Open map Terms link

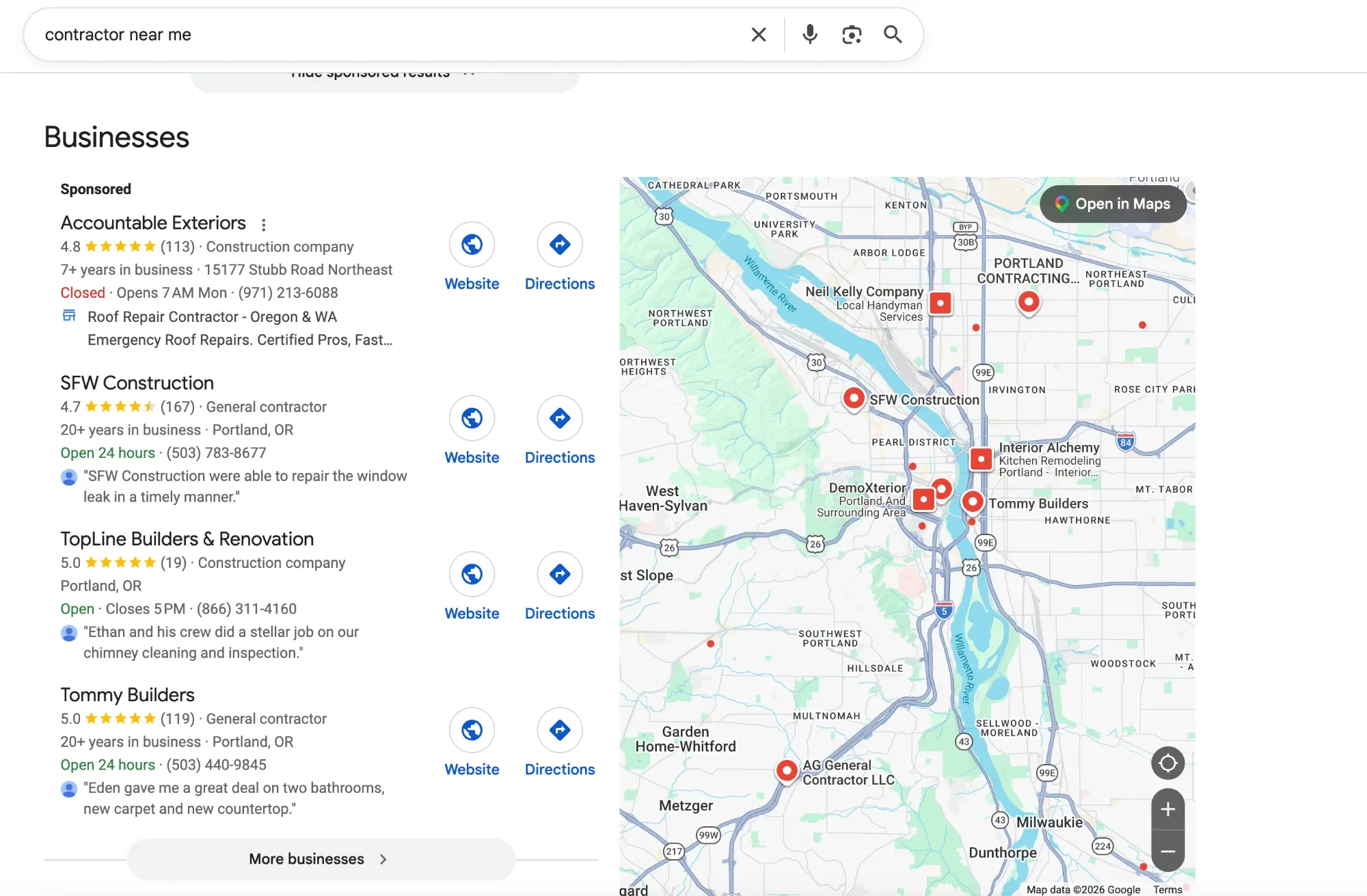(x=1167, y=889)
